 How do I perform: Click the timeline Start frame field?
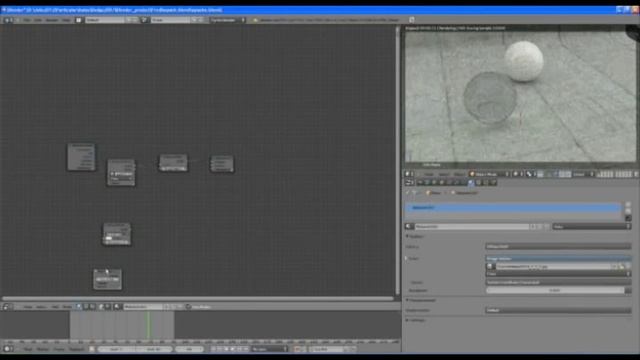pos(116,349)
